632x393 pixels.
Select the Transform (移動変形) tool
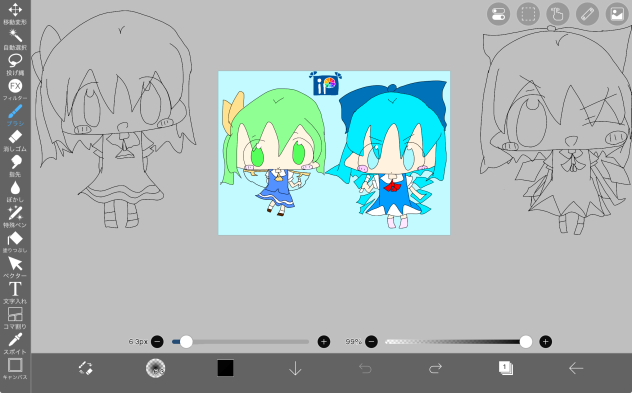tap(15, 13)
